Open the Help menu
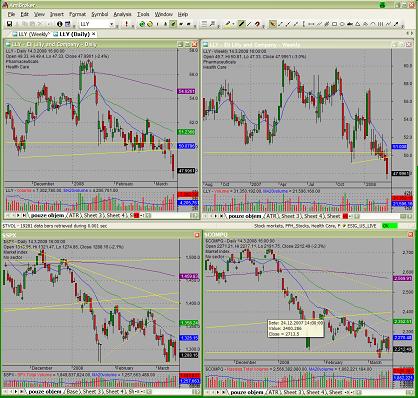The width and height of the screenshot is (418, 398). (x=183, y=14)
